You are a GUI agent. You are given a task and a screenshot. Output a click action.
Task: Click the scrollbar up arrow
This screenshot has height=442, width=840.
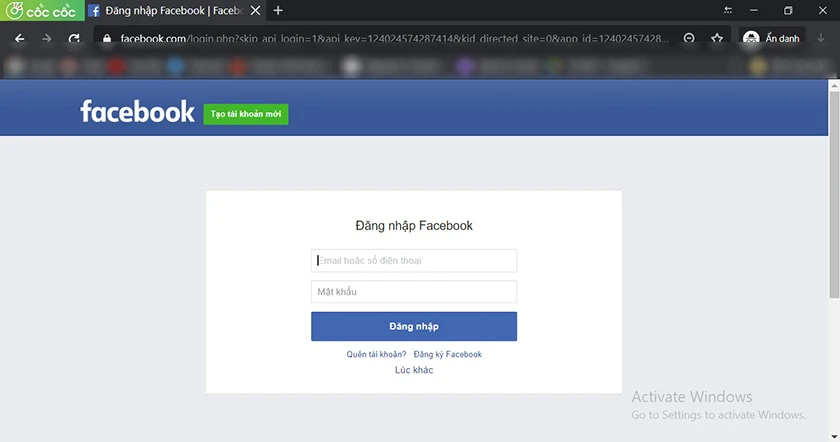point(834,85)
